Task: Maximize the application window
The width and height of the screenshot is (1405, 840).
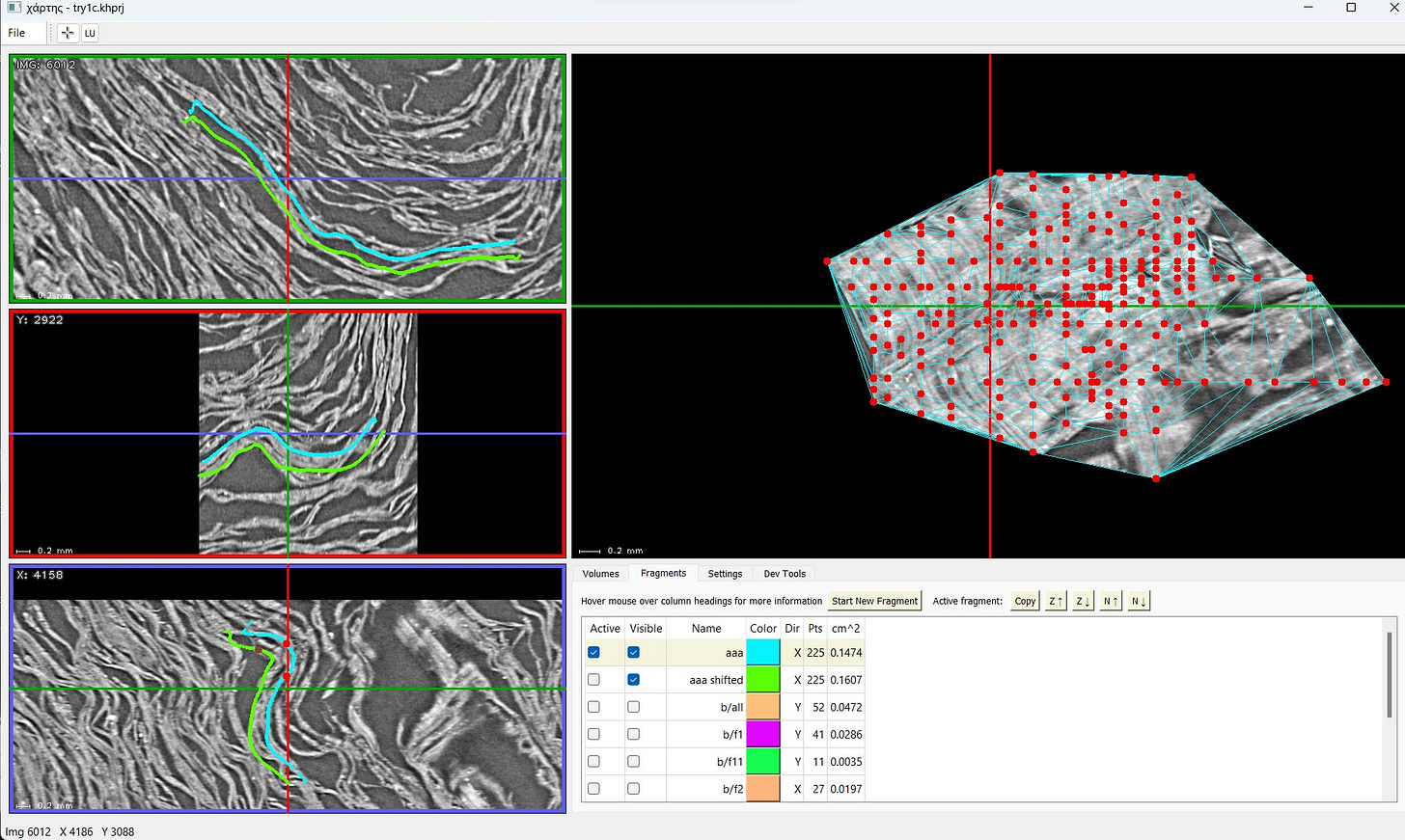Action: 1351,8
